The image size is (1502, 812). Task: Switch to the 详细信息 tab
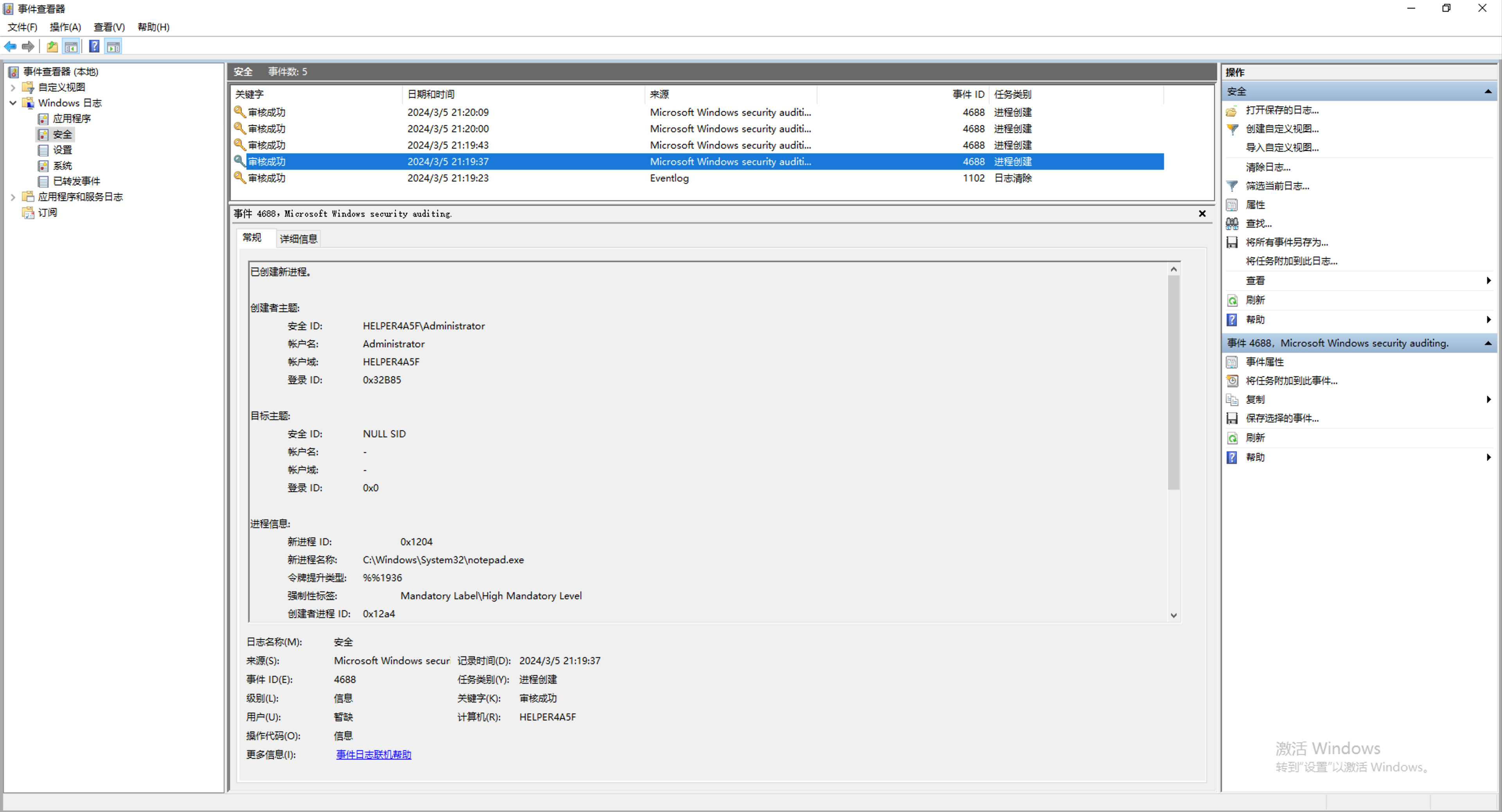(298, 239)
